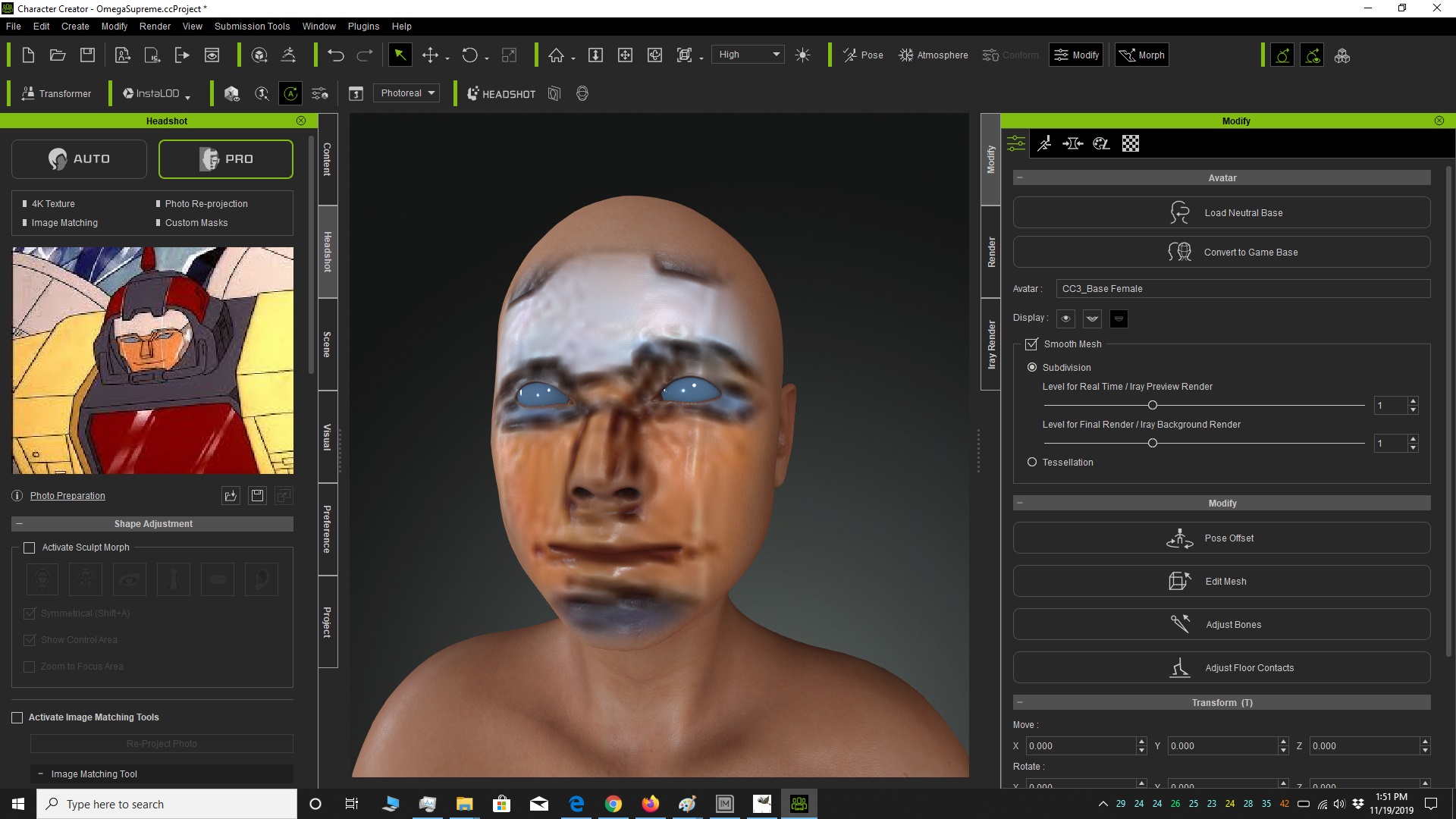Viewport: 1456px width, 819px height.
Task: Open the Morph sliders tab icon
Action: point(1072,143)
